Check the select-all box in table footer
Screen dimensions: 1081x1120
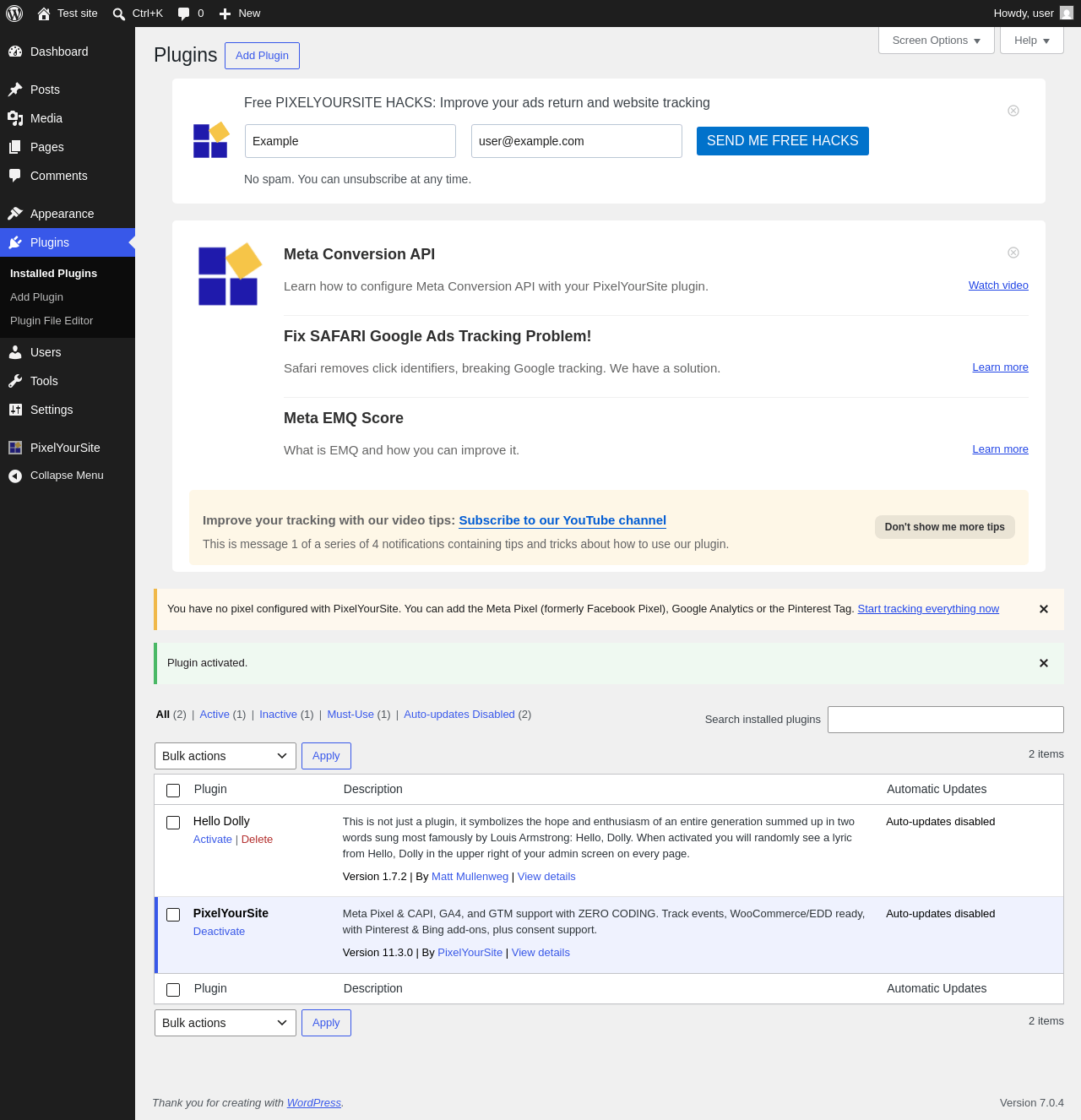[173, 990]
